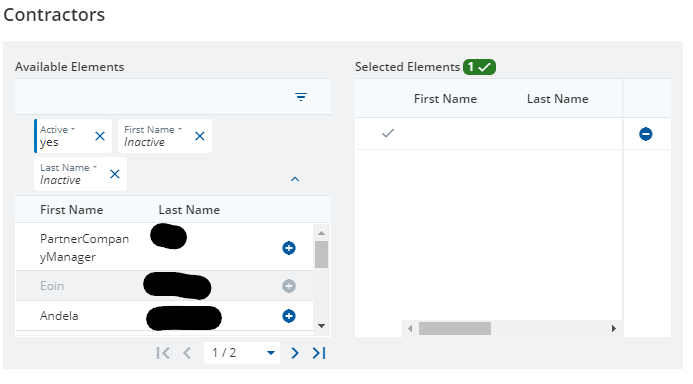Sort by Last Name in Selected Elements

[557, 99]
